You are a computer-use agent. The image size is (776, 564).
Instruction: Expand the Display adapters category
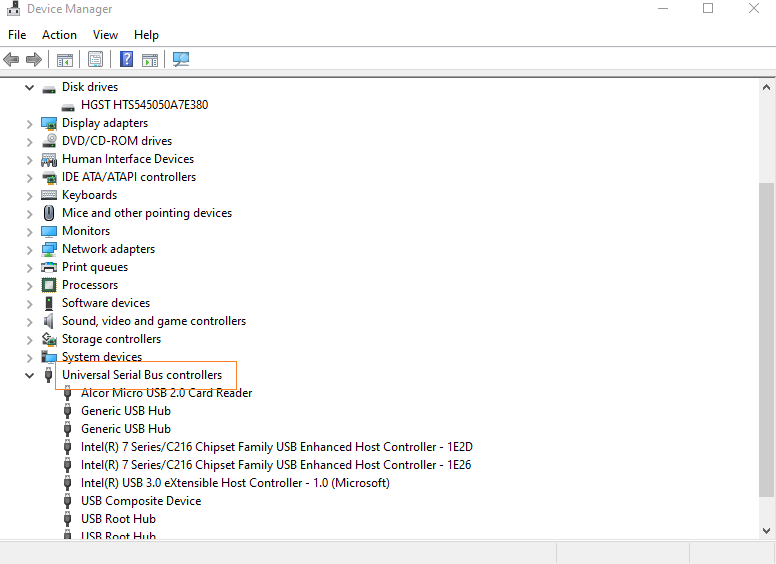point(29,123)
